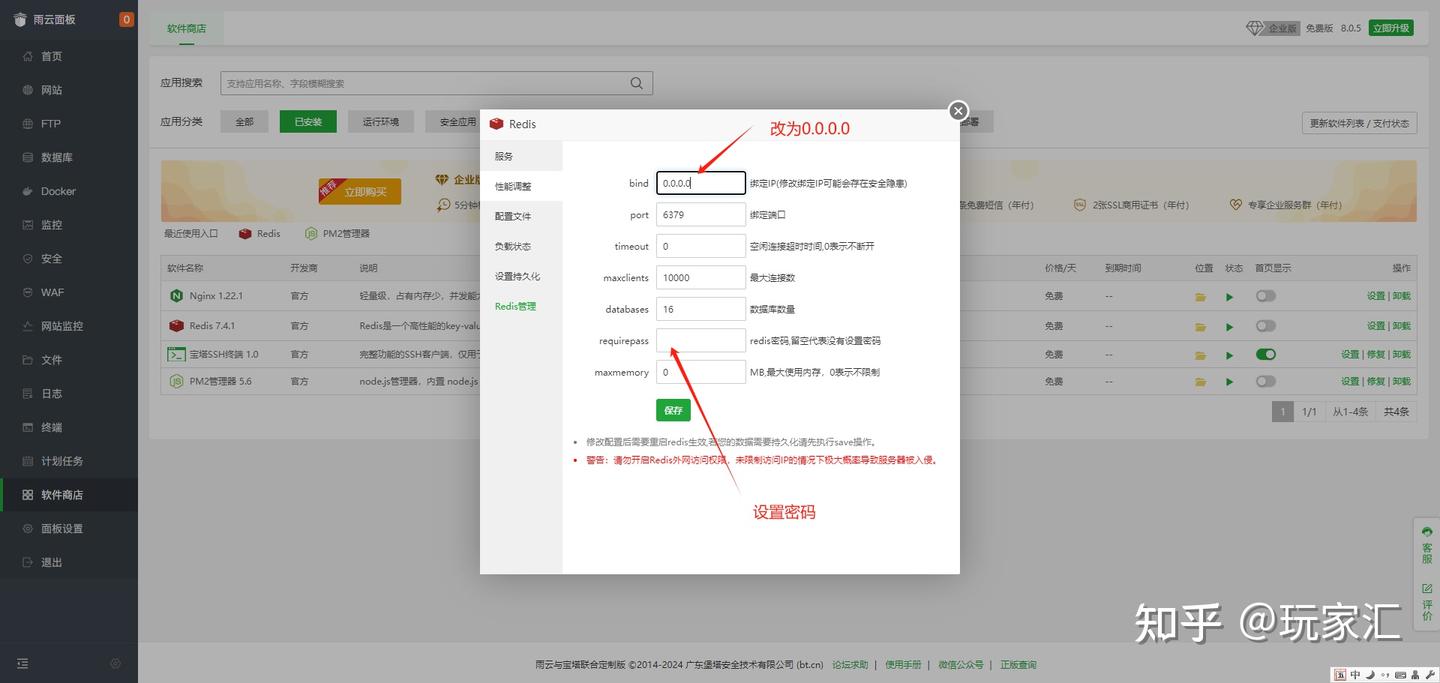
Task: Click 论坛求助 link in the footer
Action: [850, 665]
